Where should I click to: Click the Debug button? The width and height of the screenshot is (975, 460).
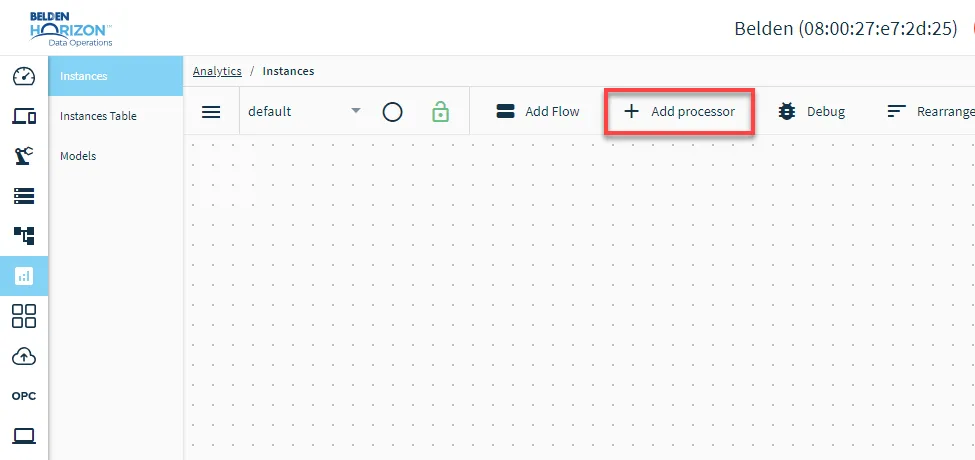pos(811,111)
